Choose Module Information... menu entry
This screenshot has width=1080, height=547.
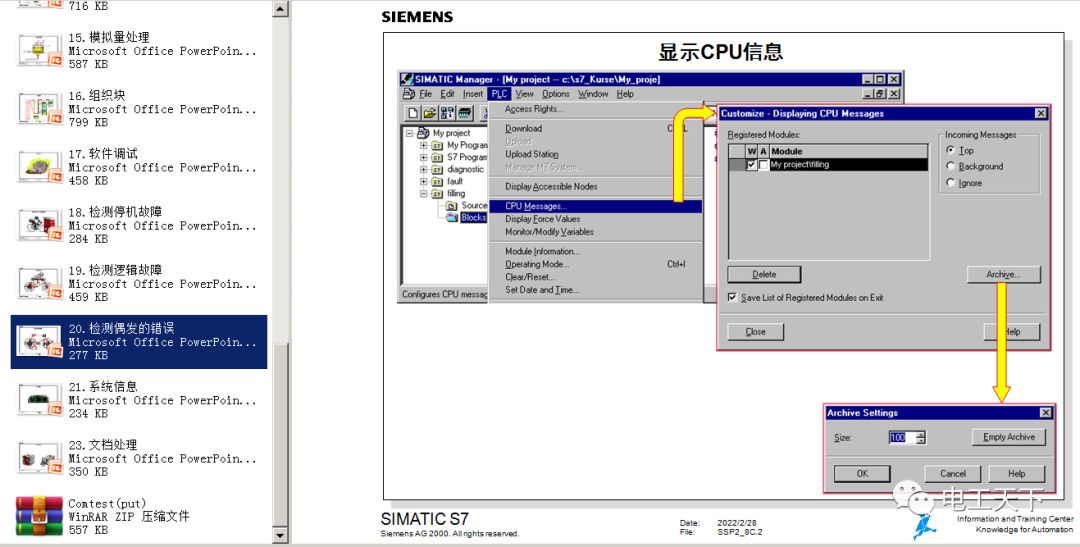coord(542,251)
